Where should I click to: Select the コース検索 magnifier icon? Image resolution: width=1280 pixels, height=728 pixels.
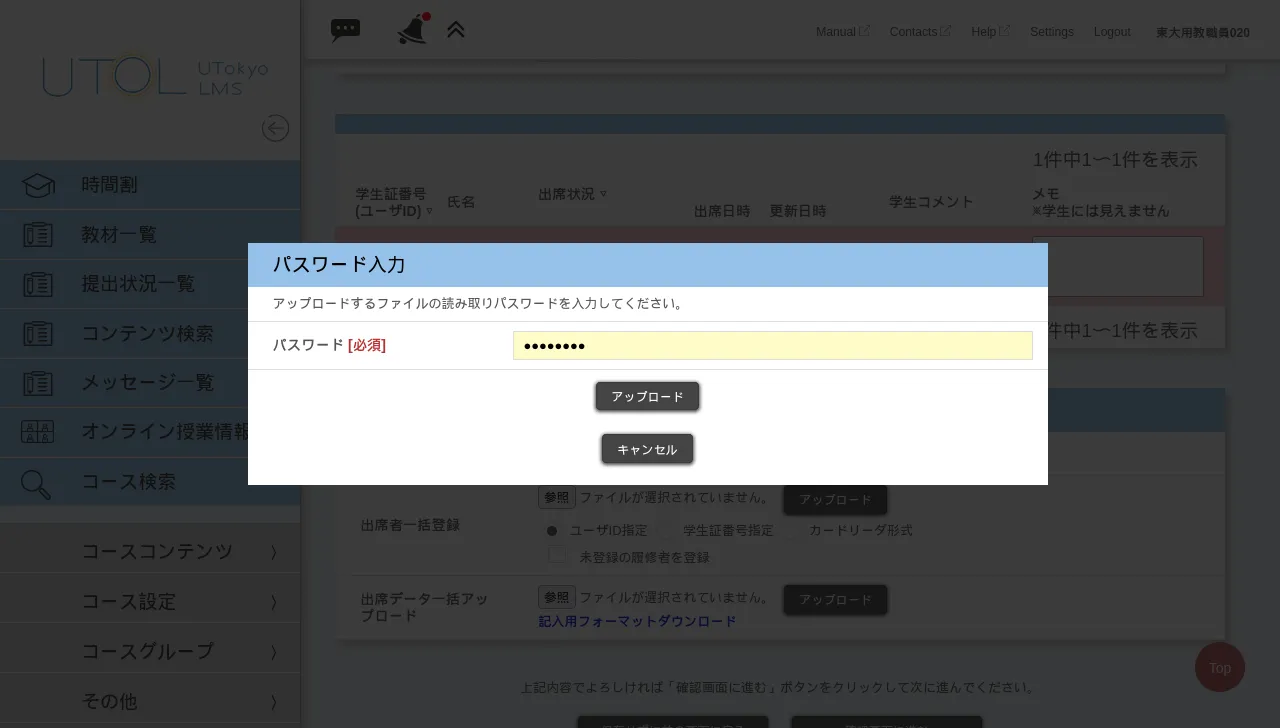pyautogui.click(x=35, y=484)
